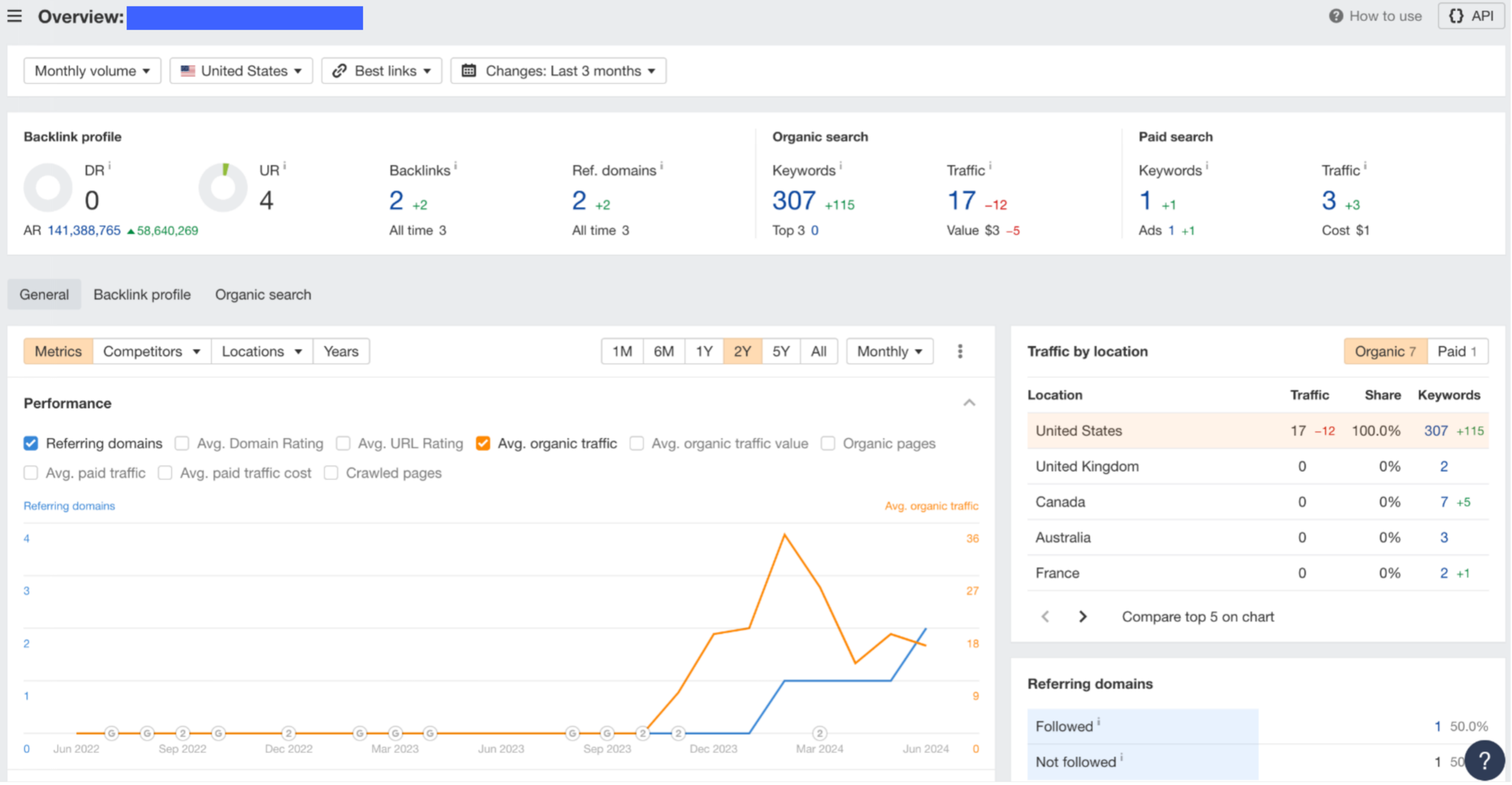Open the chart three-dot options menu
This screenshot has width=1512, height=785.
(x=960, y=351)
